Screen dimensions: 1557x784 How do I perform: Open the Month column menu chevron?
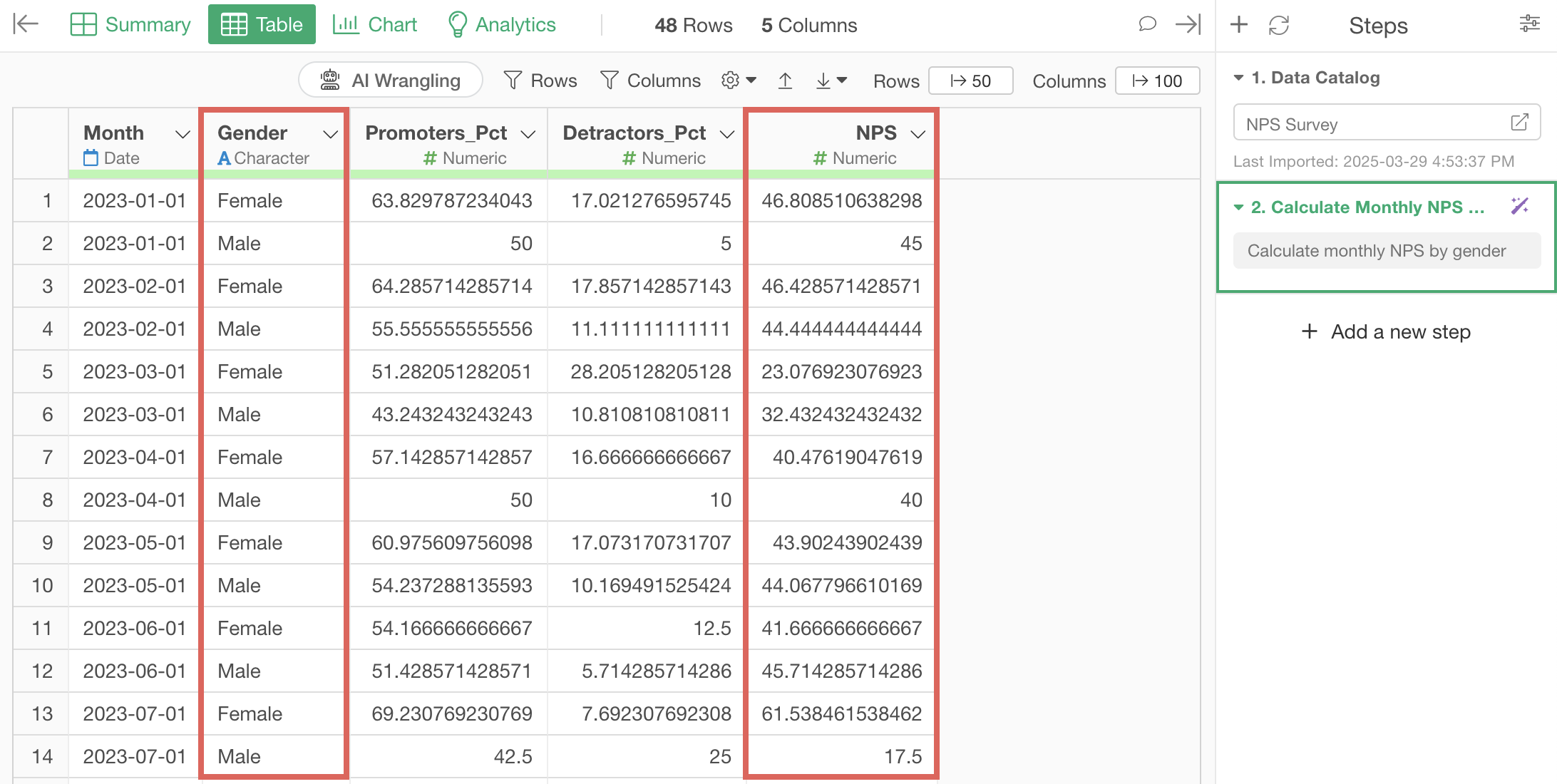[x=183, y=134]
